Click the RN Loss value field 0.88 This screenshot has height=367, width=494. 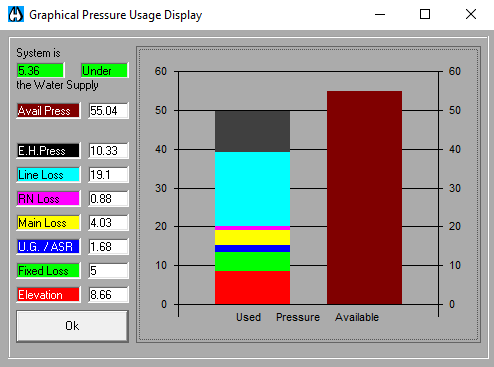[108, 199]
